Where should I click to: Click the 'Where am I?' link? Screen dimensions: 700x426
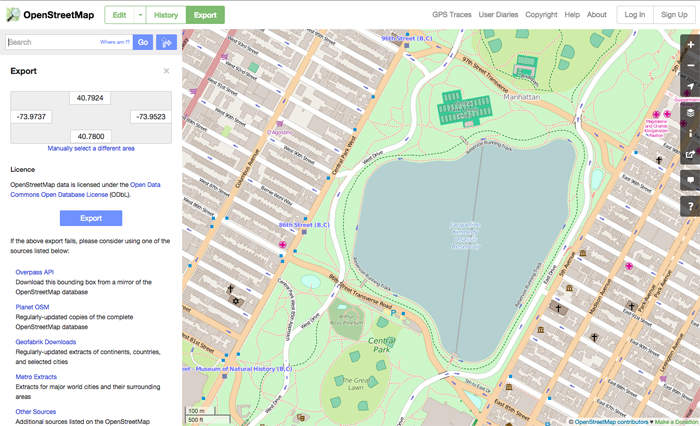point(115,42)
